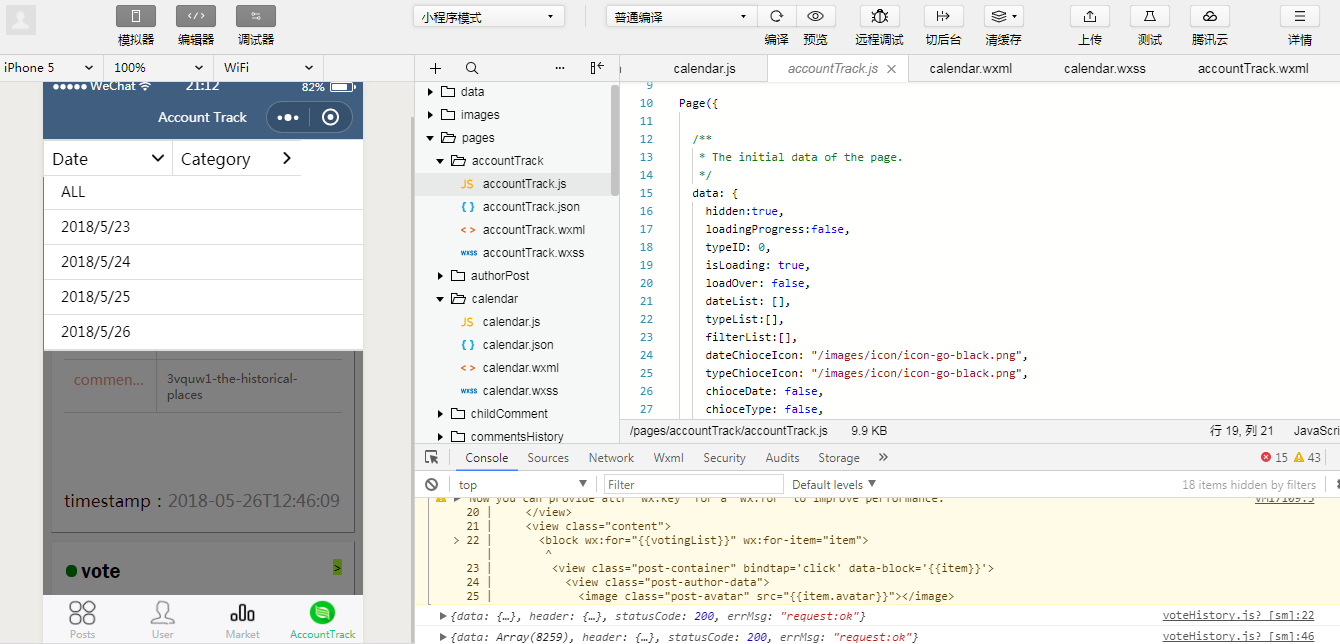
Task: Expand the data folder
Action: pos(430,92)
